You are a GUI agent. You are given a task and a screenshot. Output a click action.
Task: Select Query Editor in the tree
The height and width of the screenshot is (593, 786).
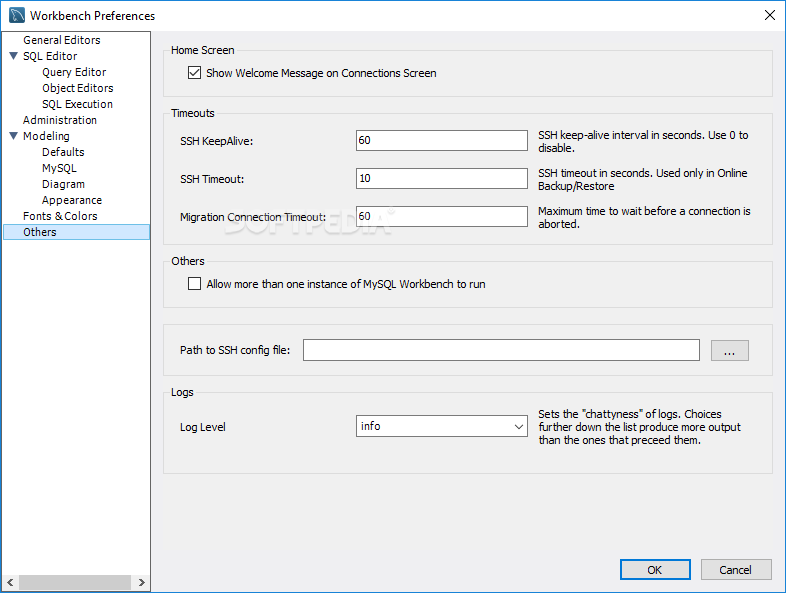click(x=74, y=72)
